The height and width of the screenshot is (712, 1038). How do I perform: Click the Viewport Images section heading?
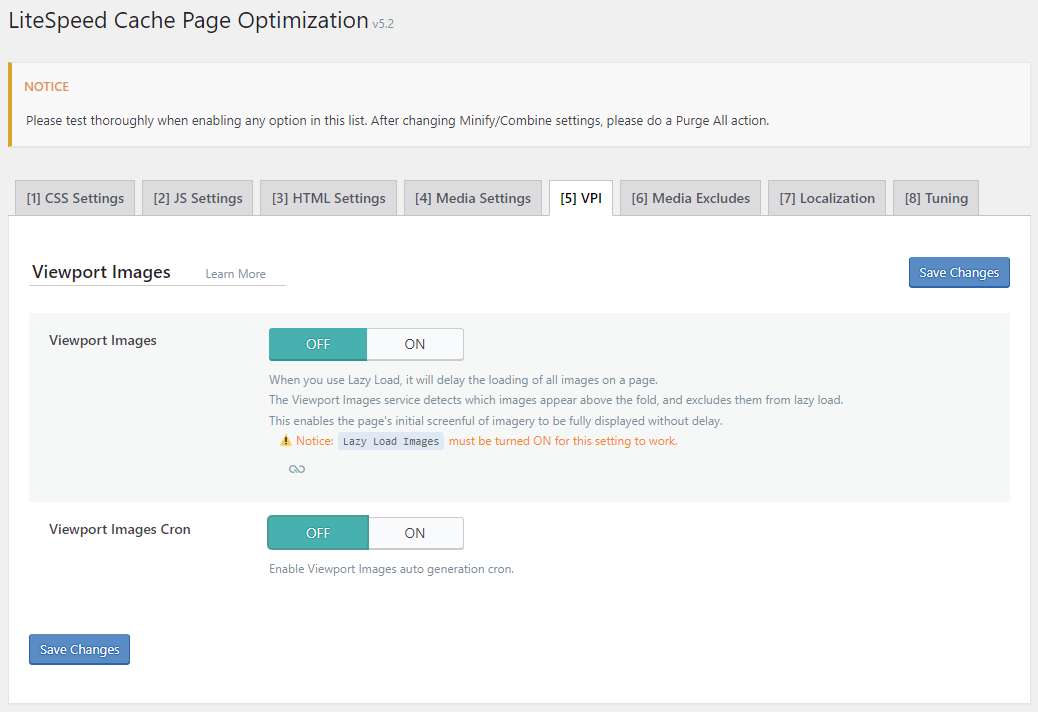pos(101,272)
